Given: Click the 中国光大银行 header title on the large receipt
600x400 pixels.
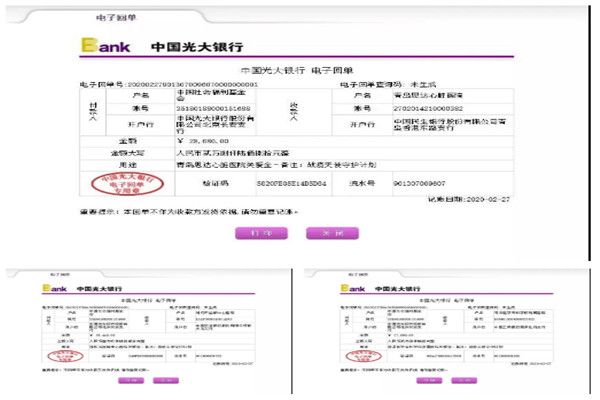Looking at the screenshot, I should pos(197,47).
